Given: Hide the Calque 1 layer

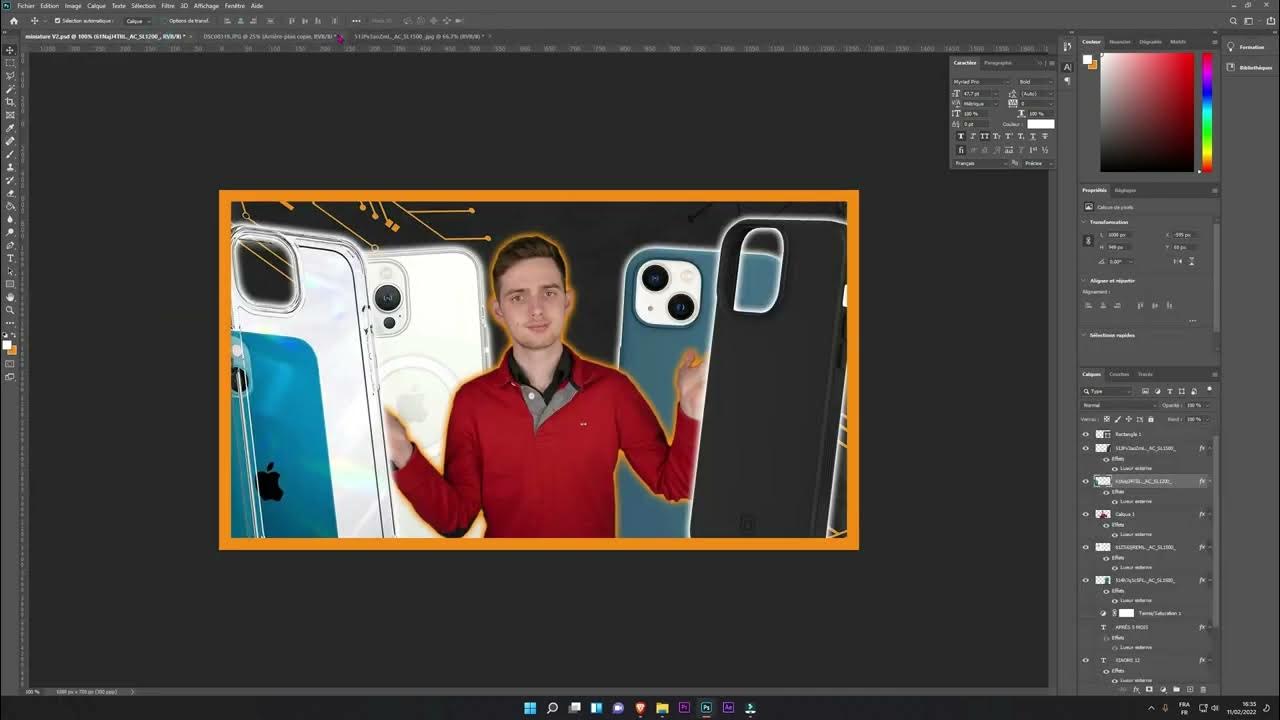Looking at the screenshot, I should pos(1086,514).
